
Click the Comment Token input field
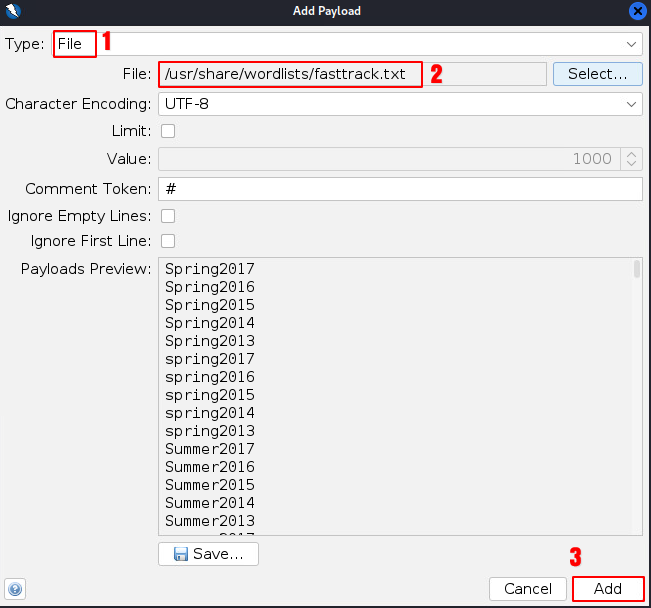(x=399, y=189)
